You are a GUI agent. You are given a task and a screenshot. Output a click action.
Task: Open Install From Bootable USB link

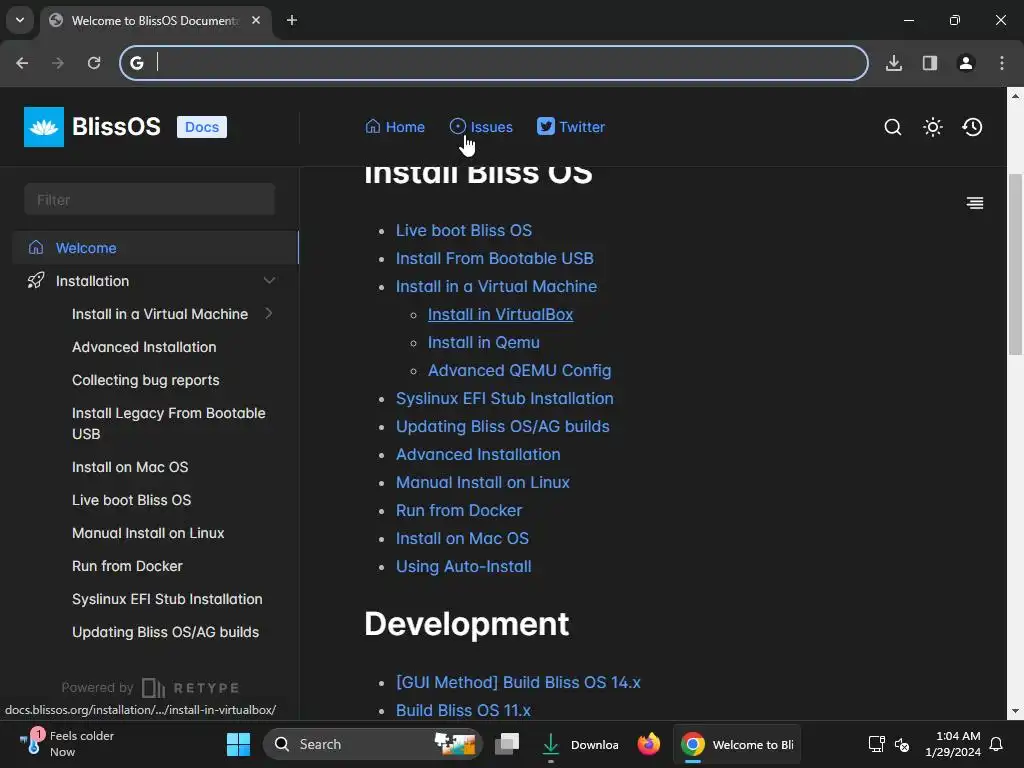point(494,258)
